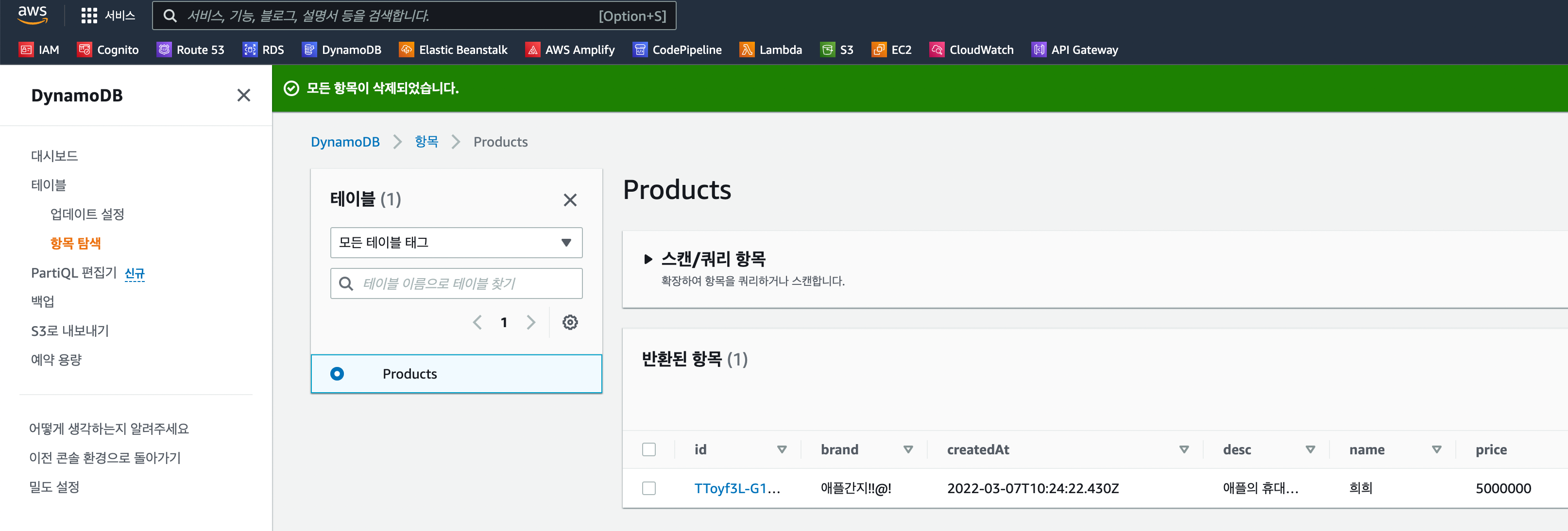Check the TToyf3L item row checkbox
The height and width of the screenshot is (531, 1568).
coord(649,488)
